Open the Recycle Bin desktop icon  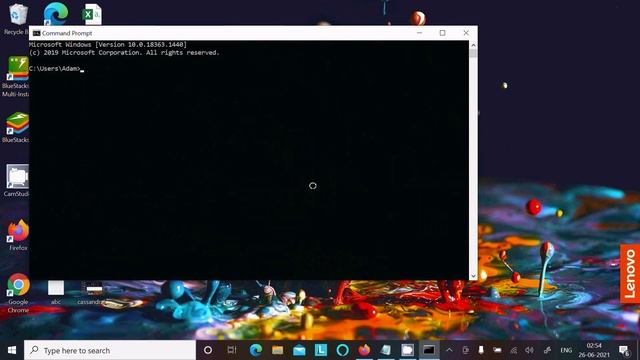pyautogui.click(x=17, y=18)
